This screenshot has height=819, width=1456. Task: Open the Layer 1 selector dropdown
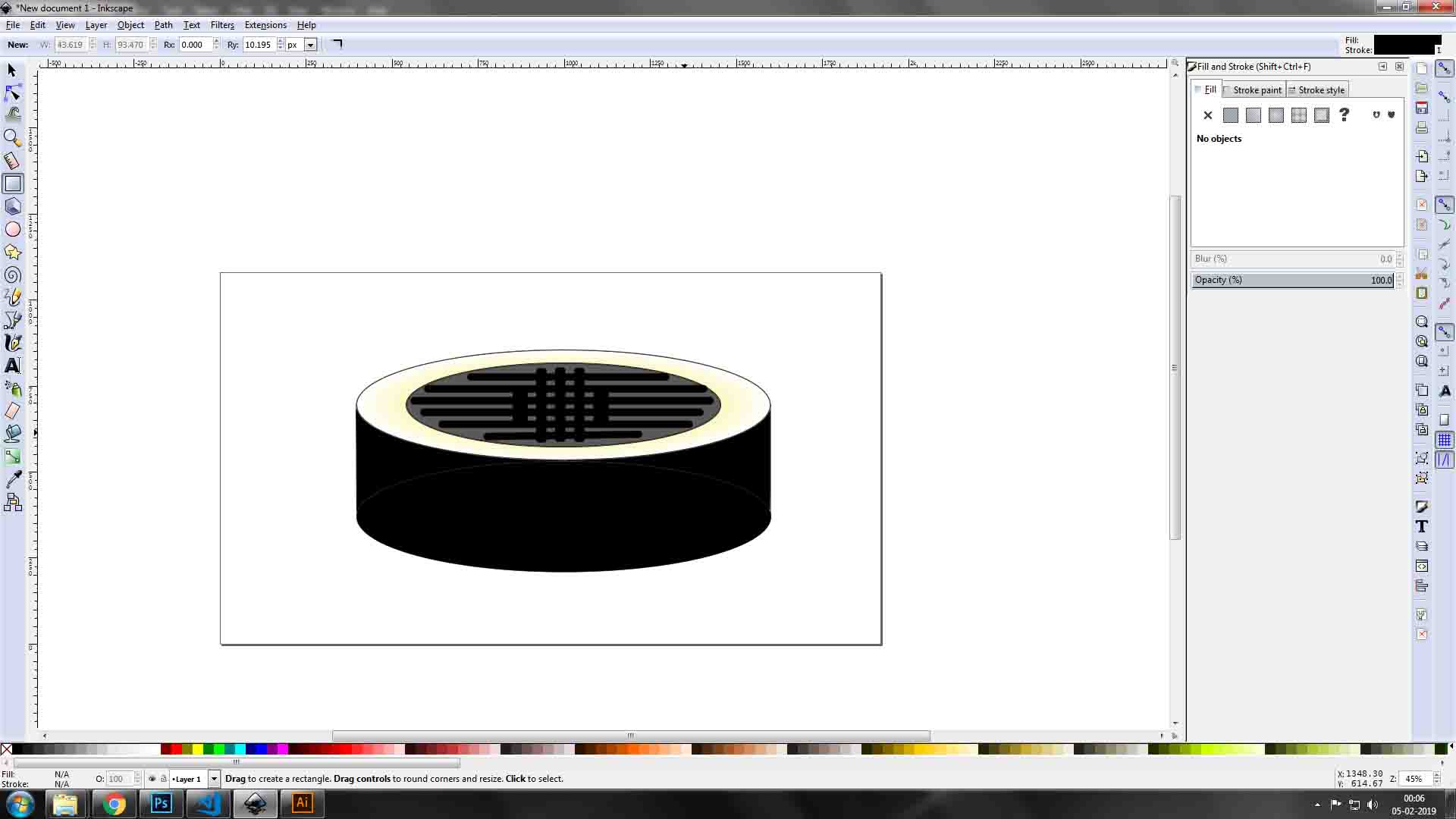click(214, 779)
